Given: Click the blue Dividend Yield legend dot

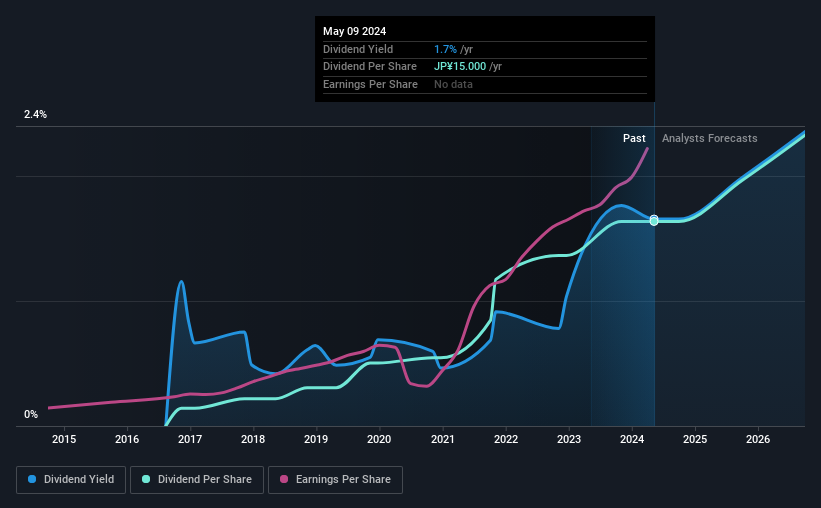Looking at the screenshot, I should pyautogui.click(x=32, y=479).
